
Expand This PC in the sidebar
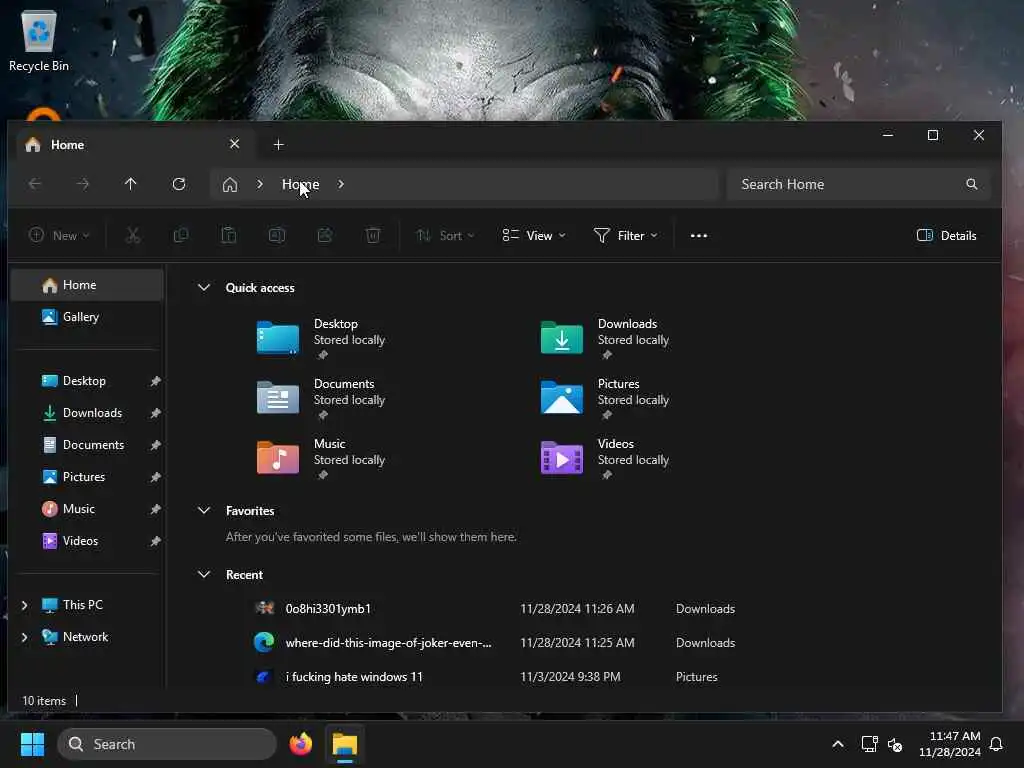point(25,605)
